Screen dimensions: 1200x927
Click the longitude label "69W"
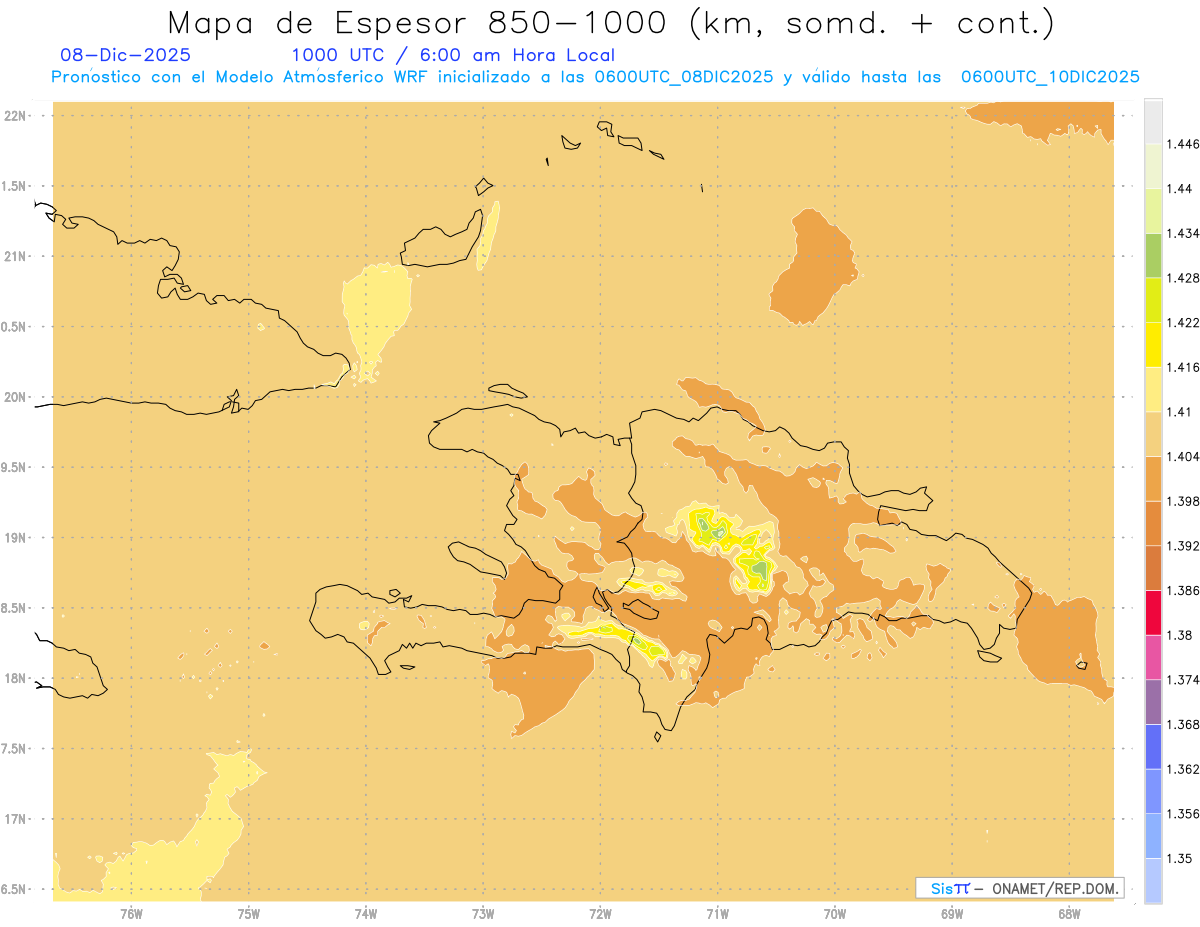tap(952, 913)
